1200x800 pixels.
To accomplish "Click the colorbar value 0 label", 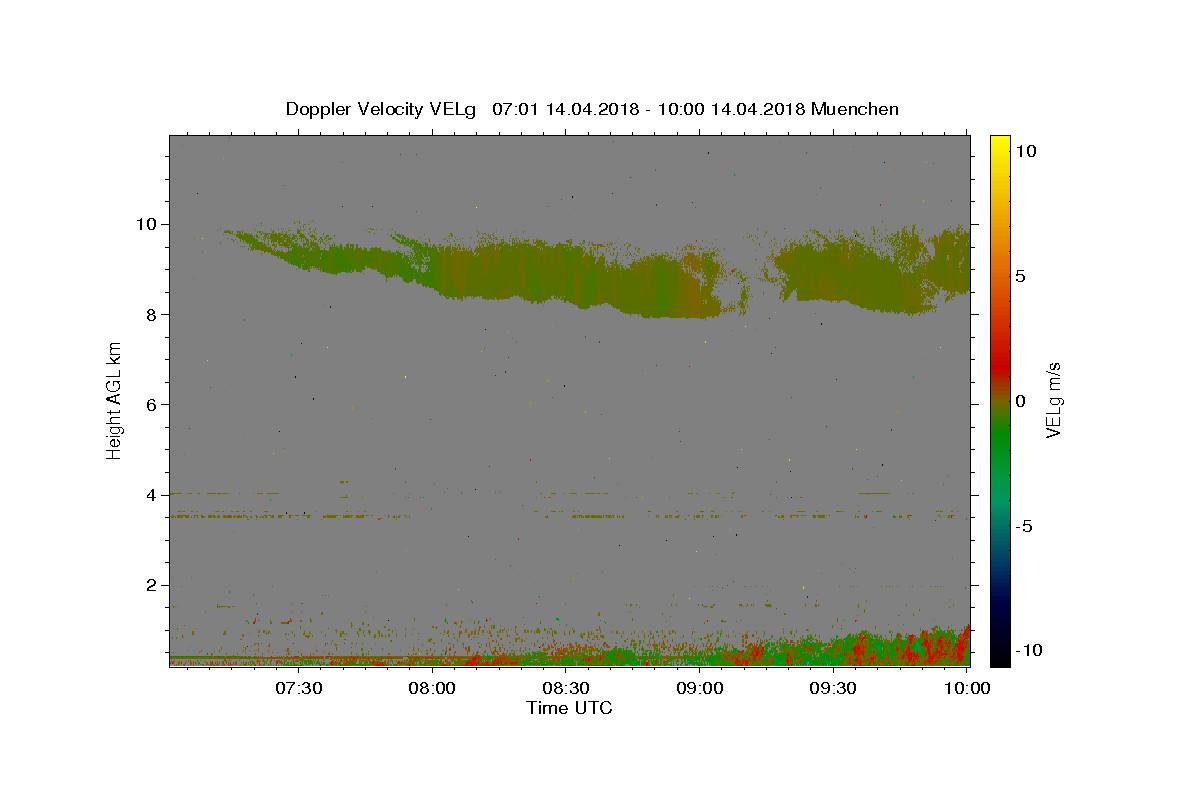I will tap(1021, 401).
